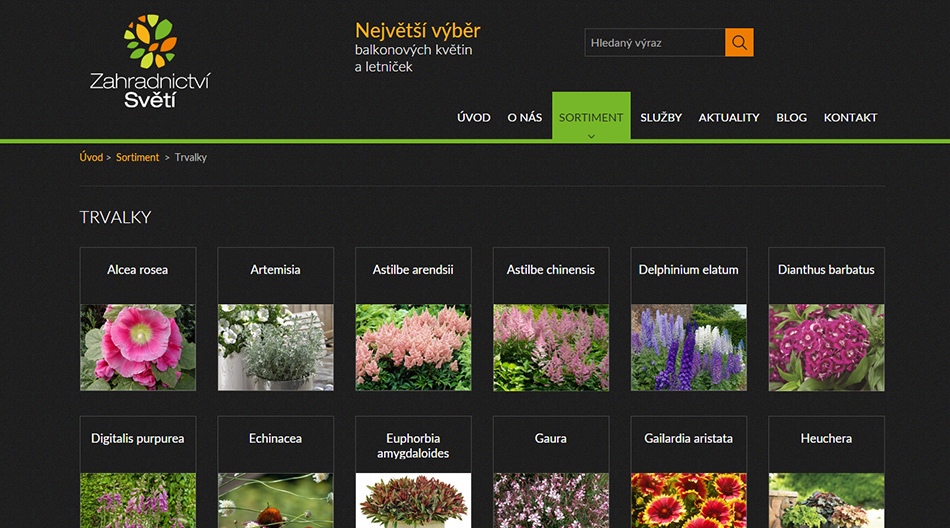The image size is (950, 528).
Task: Open the Zahradnictví Světí logo home link
Action: [150, 61]
